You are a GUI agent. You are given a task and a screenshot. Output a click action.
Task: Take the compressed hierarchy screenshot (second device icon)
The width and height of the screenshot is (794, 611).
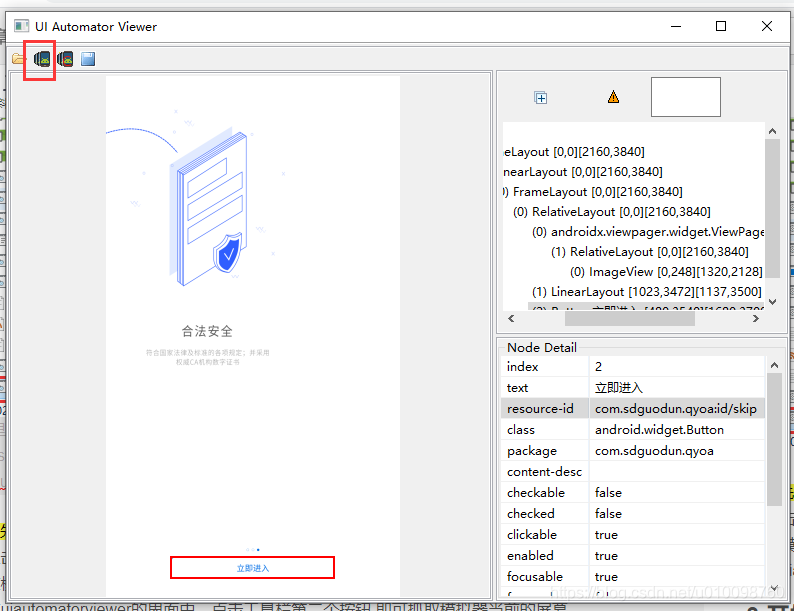(x=65, y=59)
